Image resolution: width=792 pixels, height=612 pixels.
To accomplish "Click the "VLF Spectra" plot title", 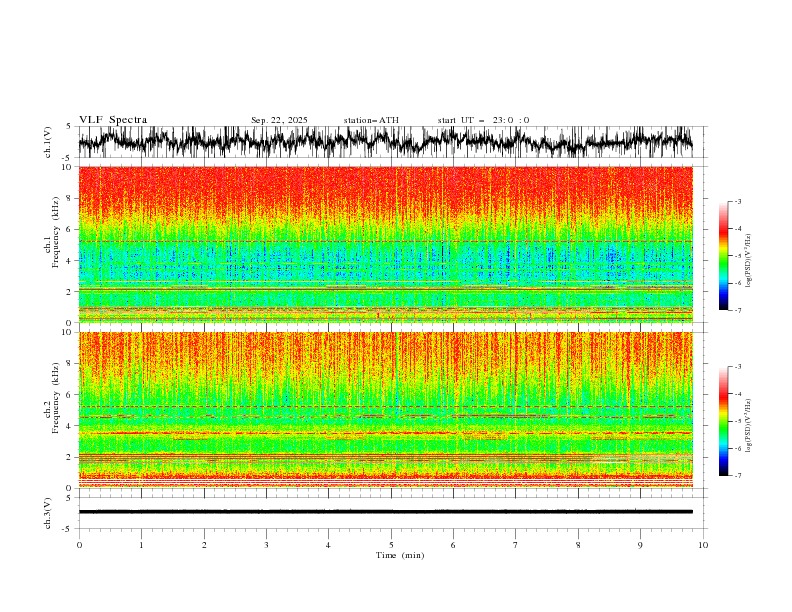I will (113, 120).
